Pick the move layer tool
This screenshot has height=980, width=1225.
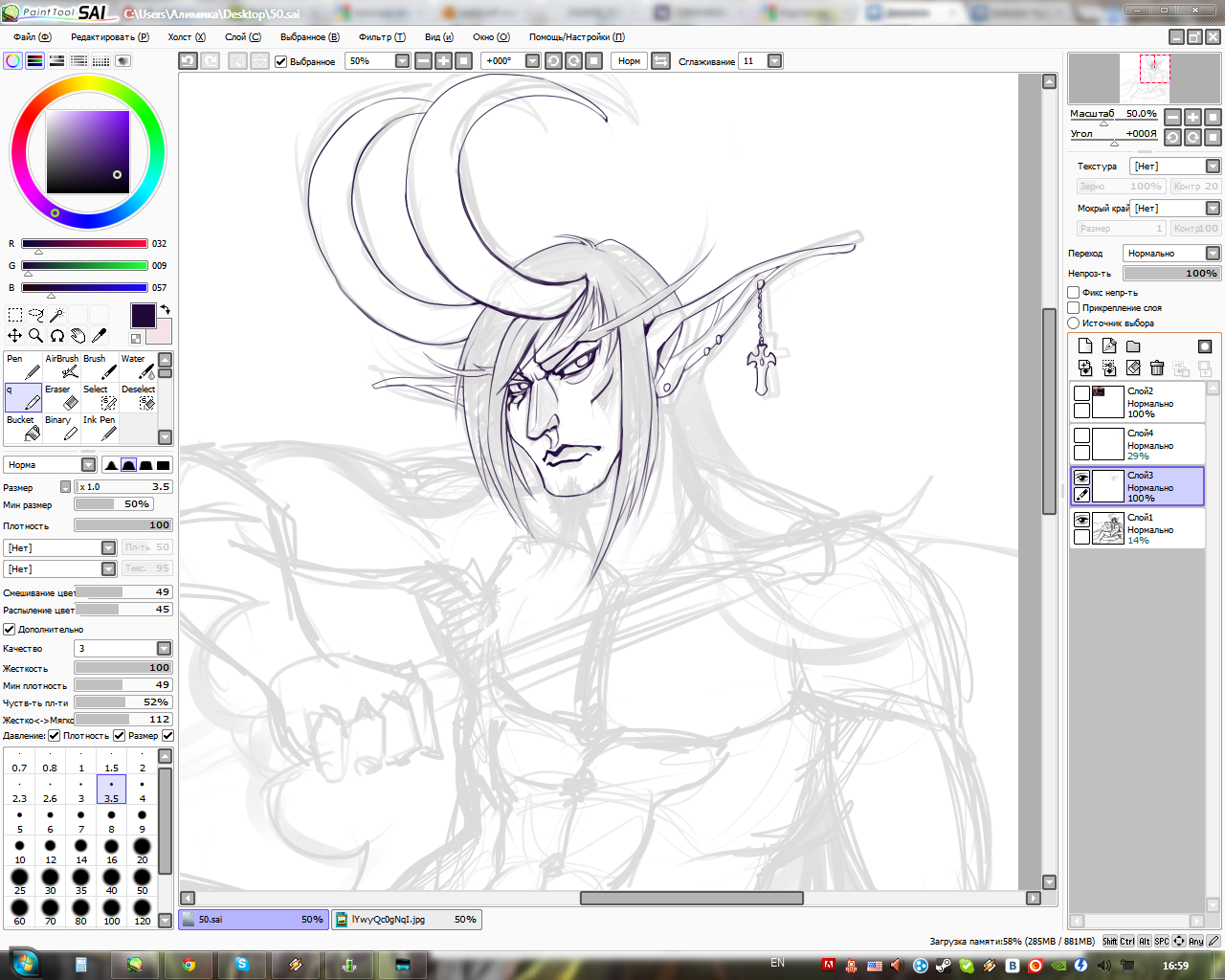[15, 336]
